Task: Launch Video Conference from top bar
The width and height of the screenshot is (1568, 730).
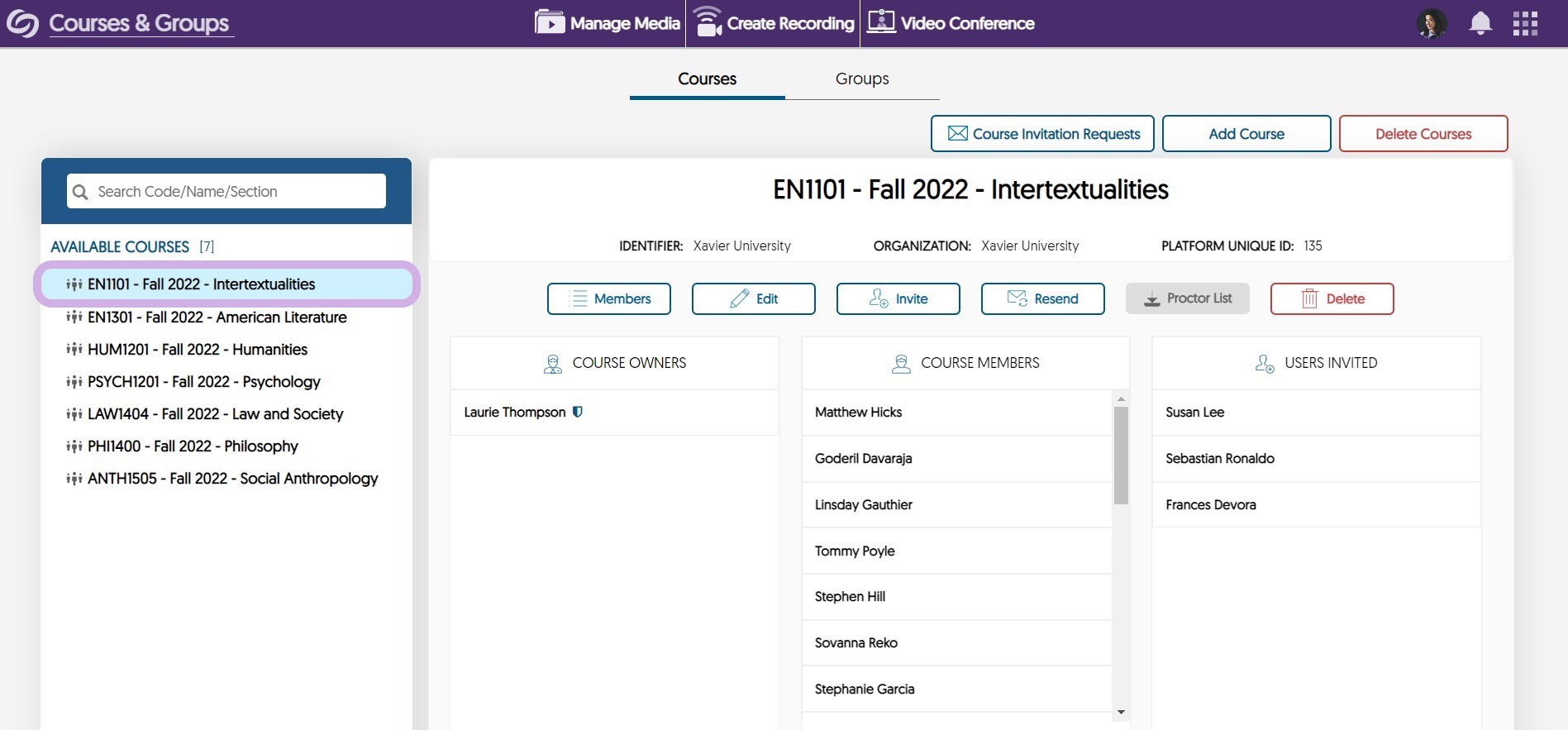Action: pos(951,23)
